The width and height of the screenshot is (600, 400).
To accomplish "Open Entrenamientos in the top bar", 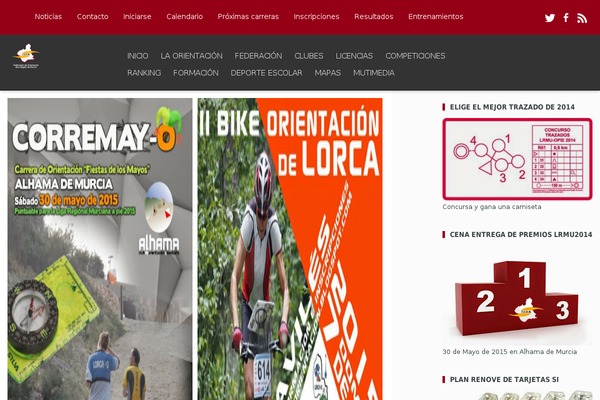I will (x=435, y=16).
